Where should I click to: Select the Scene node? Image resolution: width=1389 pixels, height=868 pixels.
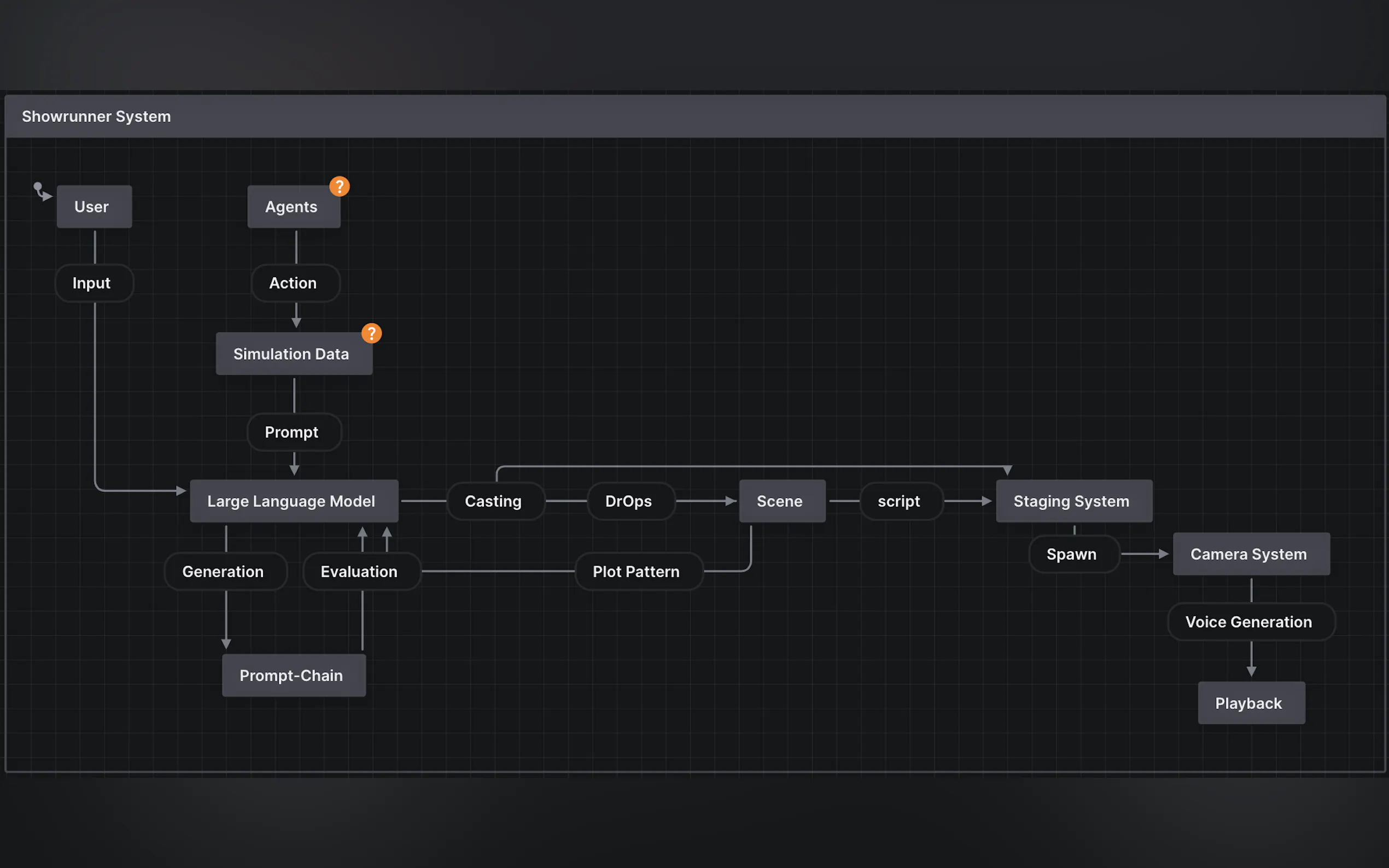tap(781, 501)
